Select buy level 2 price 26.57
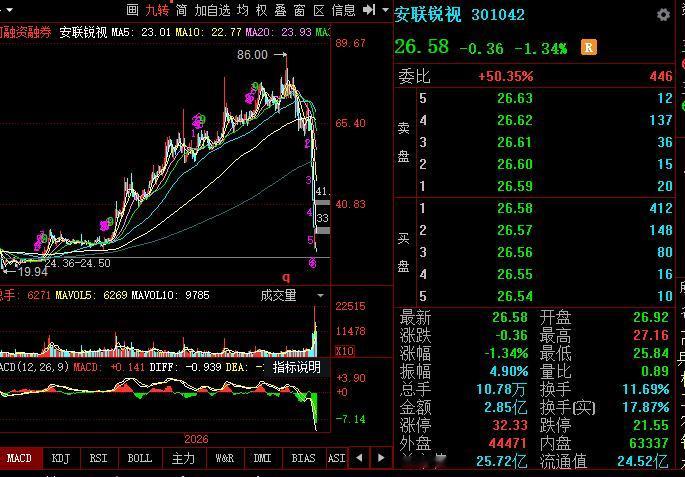The width and height of the screenshot is (685, 477). (515, 230)
